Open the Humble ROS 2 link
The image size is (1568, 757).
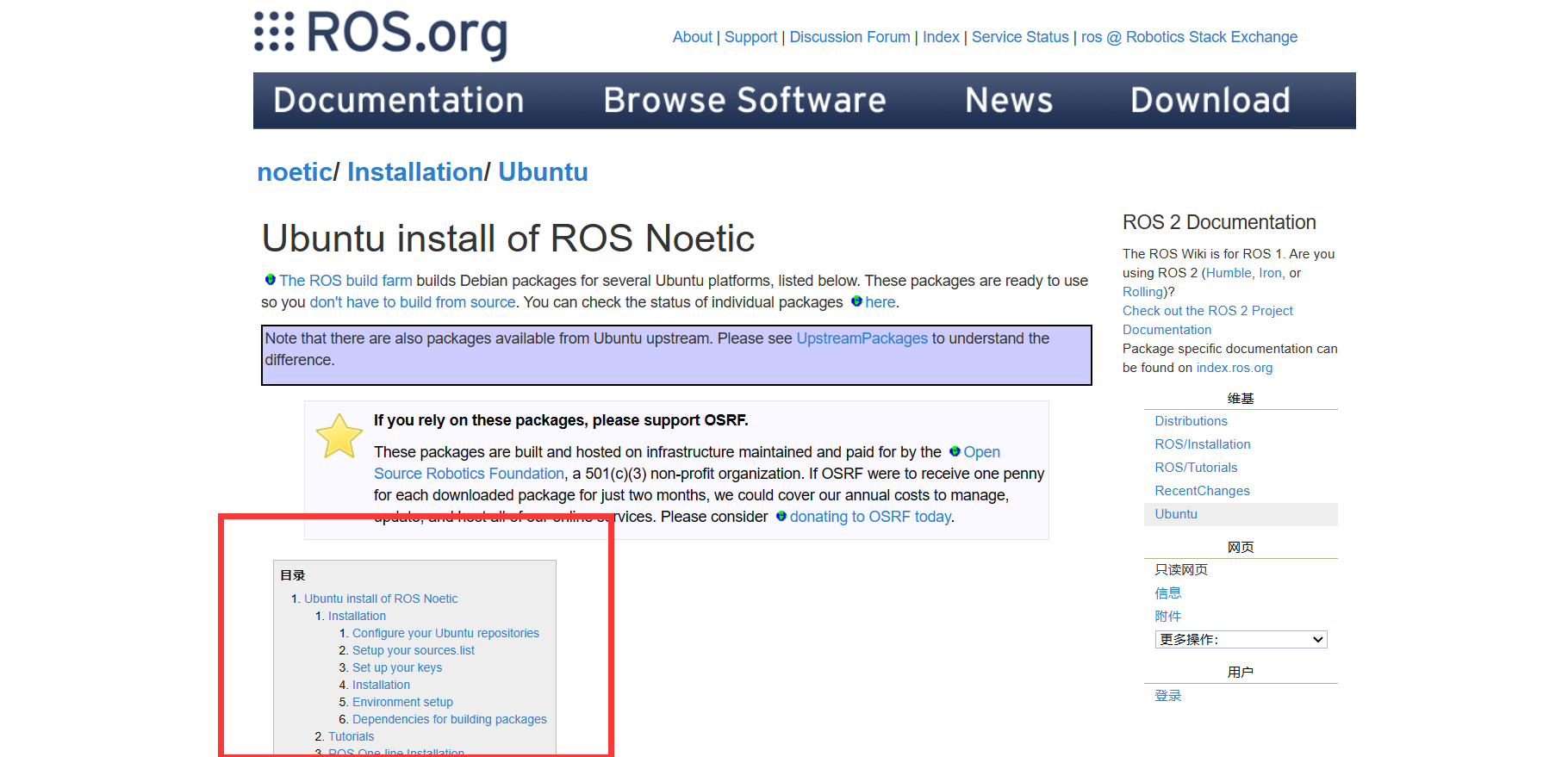(1229, 273)
